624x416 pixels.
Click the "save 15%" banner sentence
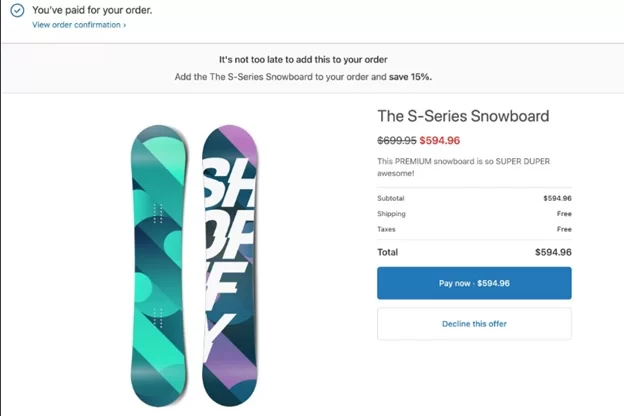coord(311,77)
